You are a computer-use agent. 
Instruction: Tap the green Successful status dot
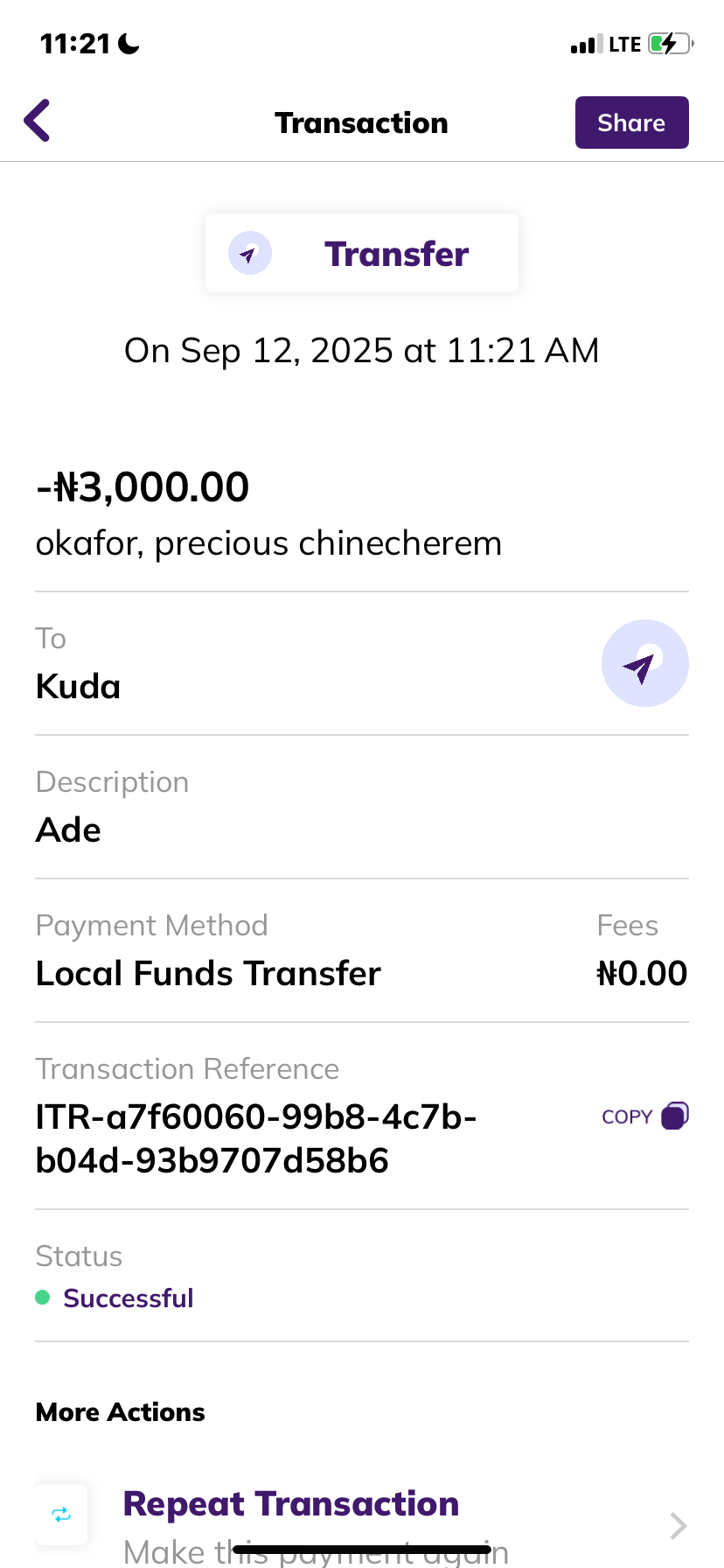click(42, 1298)
